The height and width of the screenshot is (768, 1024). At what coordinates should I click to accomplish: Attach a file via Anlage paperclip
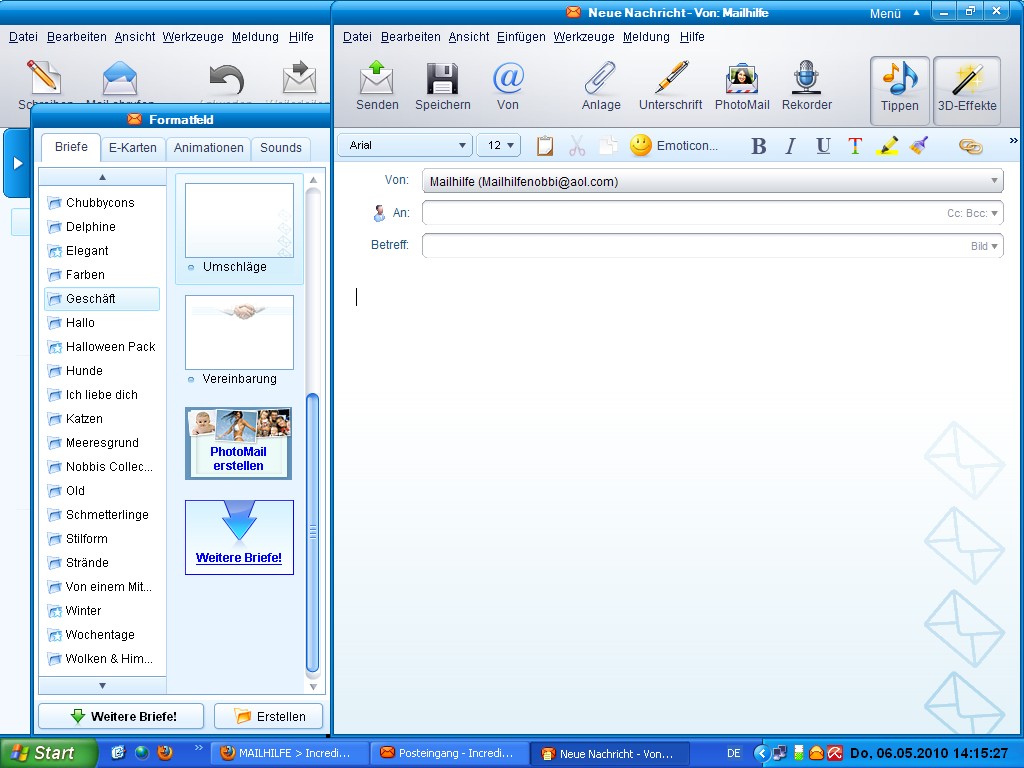(x=601, y=86)
